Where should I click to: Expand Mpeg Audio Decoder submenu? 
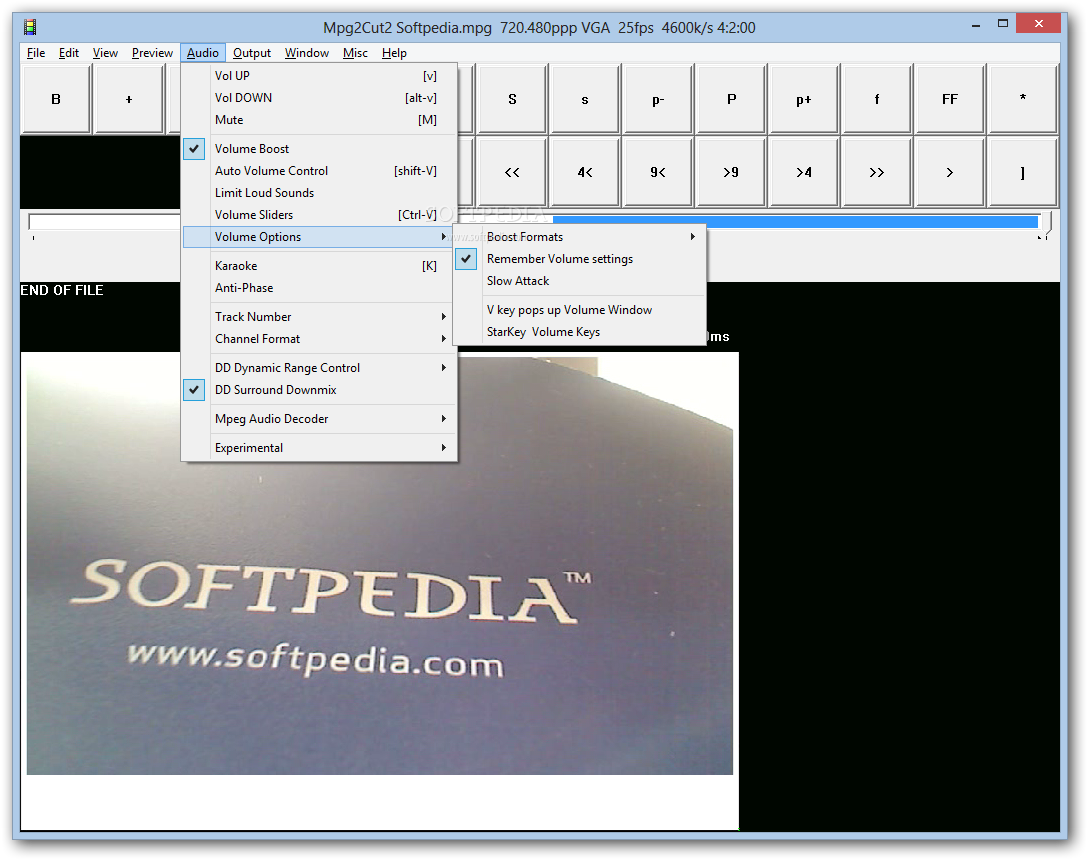click(x=319, y=419)
